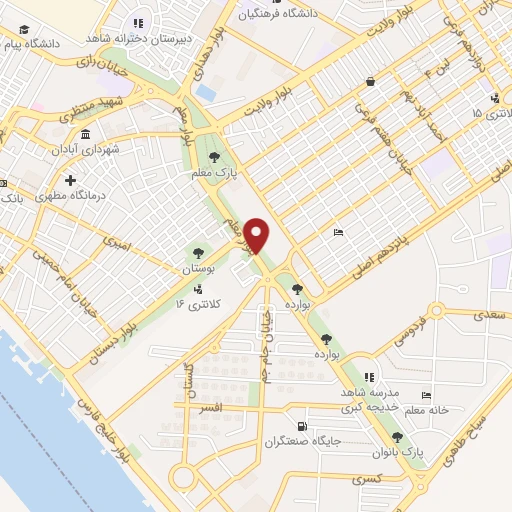Open the کلانتری ۱۶ police station icon

tap(198, 289)
